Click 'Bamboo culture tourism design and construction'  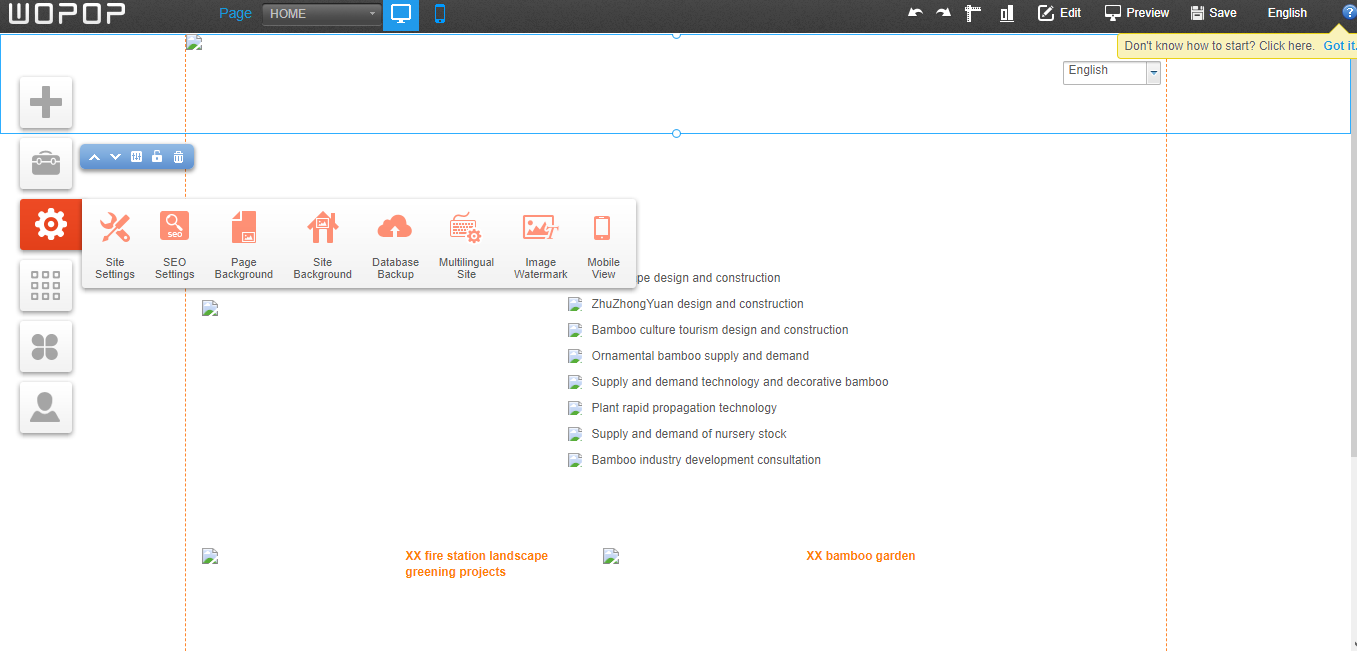pos(720,330)
